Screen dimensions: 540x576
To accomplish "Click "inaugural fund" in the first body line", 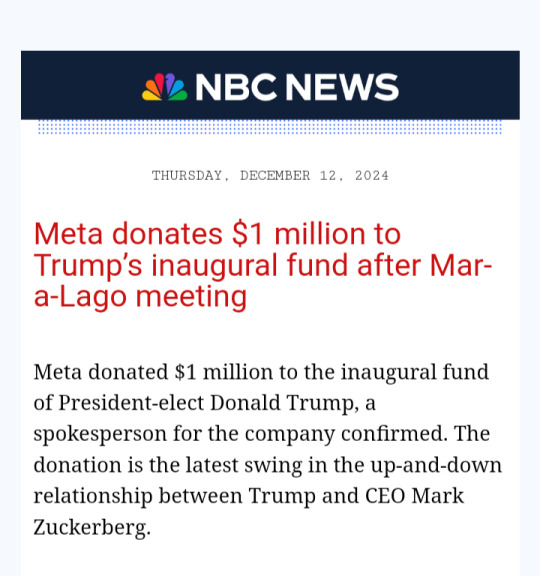I will coord(415,372).
